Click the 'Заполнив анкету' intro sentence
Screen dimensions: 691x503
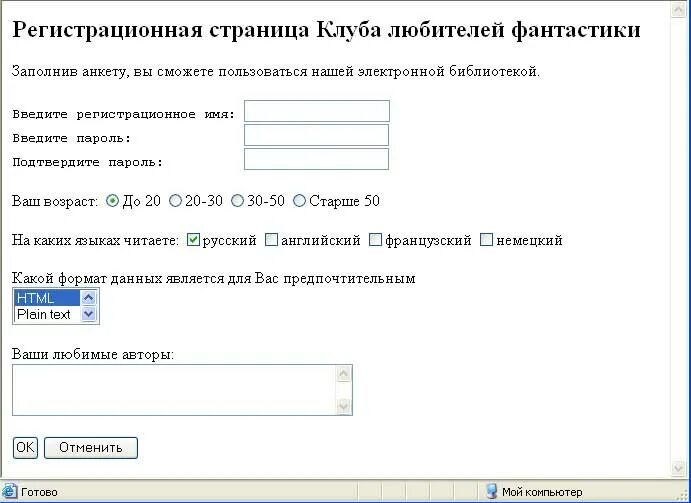coord(276,71)
